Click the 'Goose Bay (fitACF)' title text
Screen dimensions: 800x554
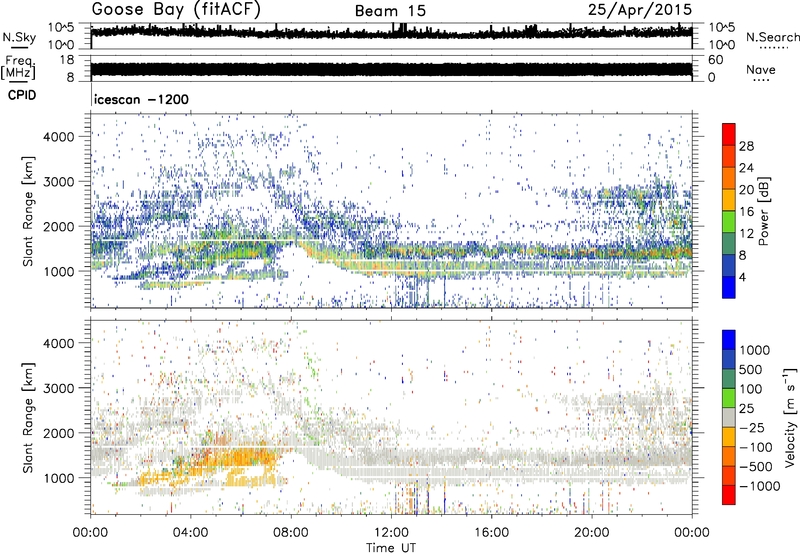[x=176, y=10]
